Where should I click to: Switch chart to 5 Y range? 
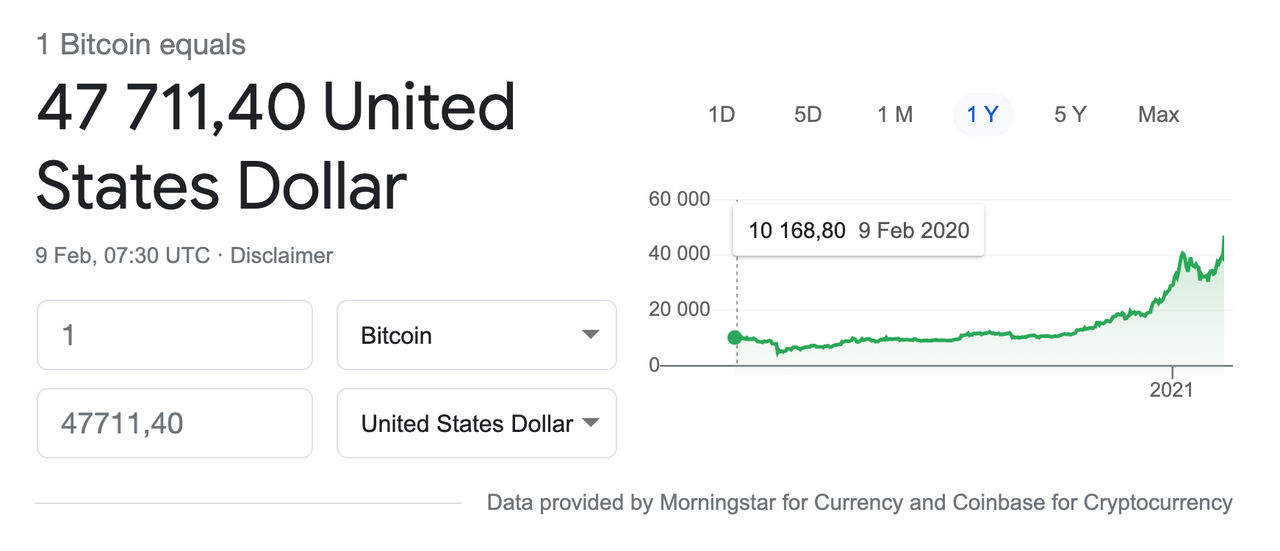coord(1070,115)
